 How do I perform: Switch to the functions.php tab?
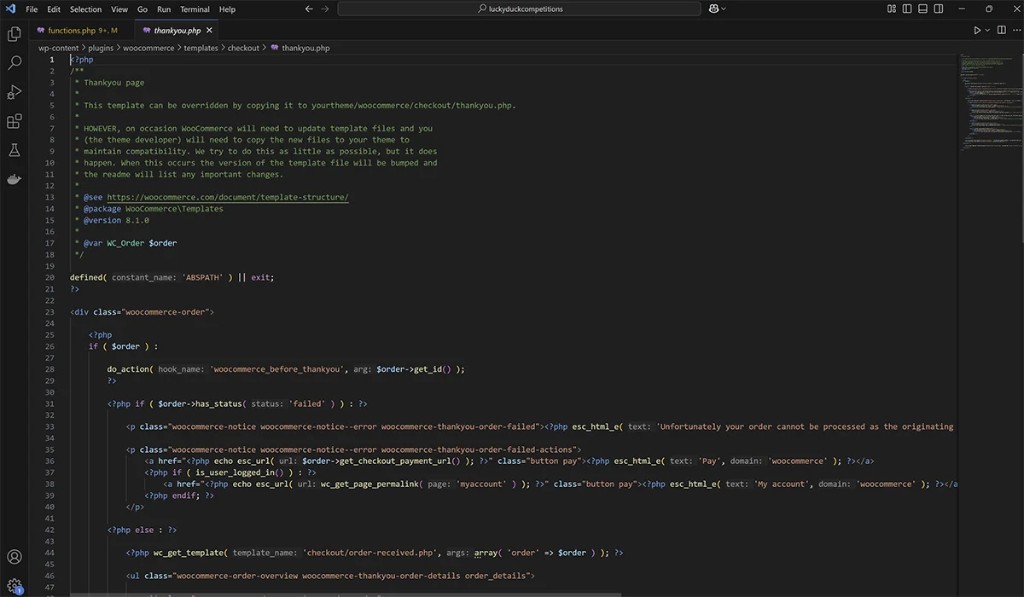click(x=82, y=30)
